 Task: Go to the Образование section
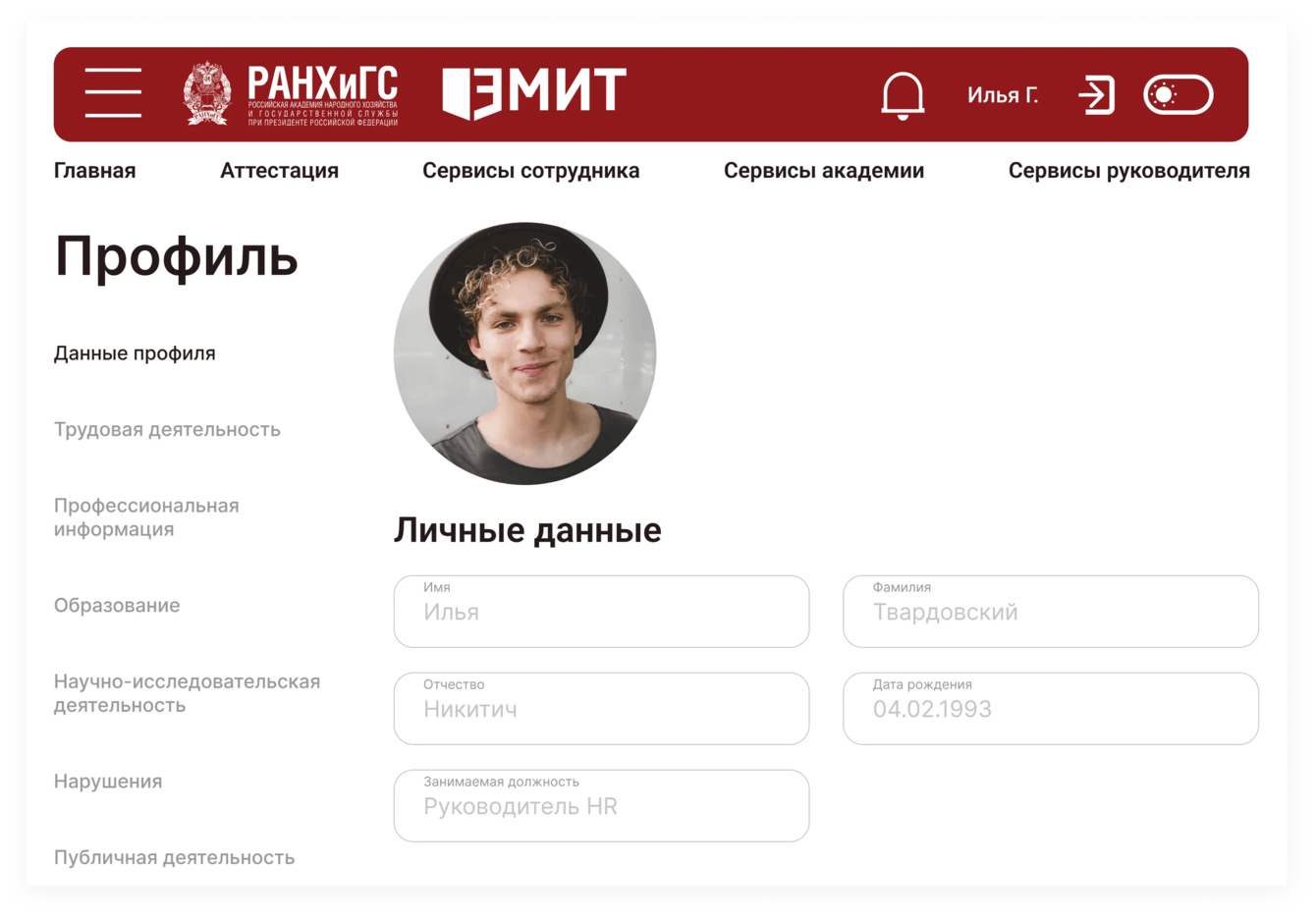[117, 605]
